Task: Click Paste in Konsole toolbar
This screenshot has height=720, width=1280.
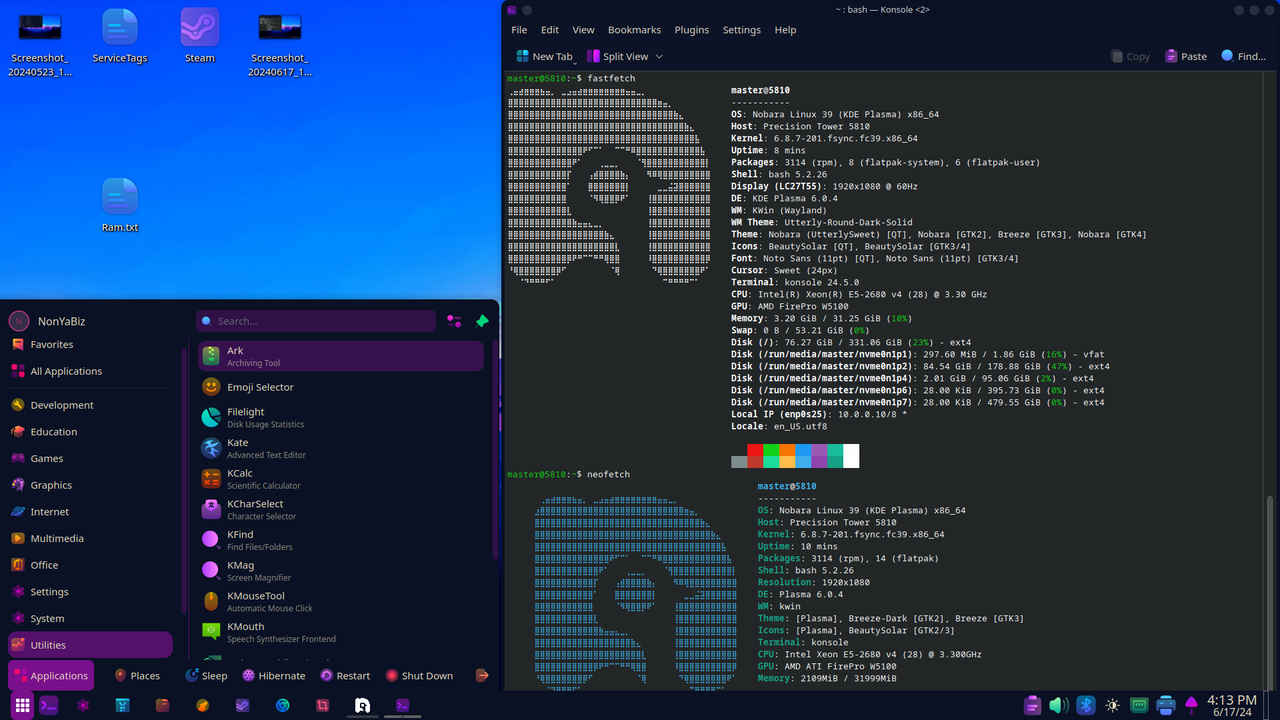Action: point(1186,57)
